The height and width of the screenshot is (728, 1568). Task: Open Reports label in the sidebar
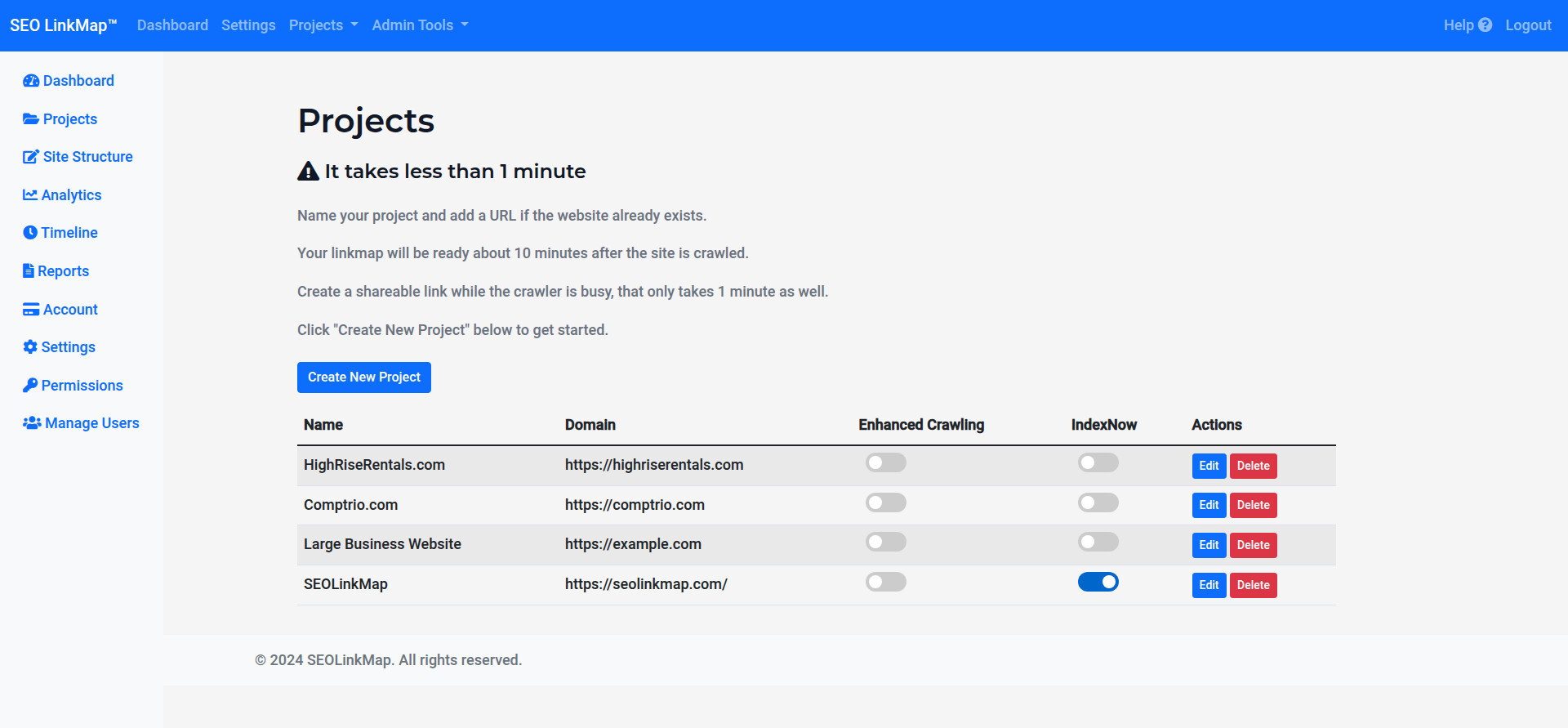tap(64, 271)
